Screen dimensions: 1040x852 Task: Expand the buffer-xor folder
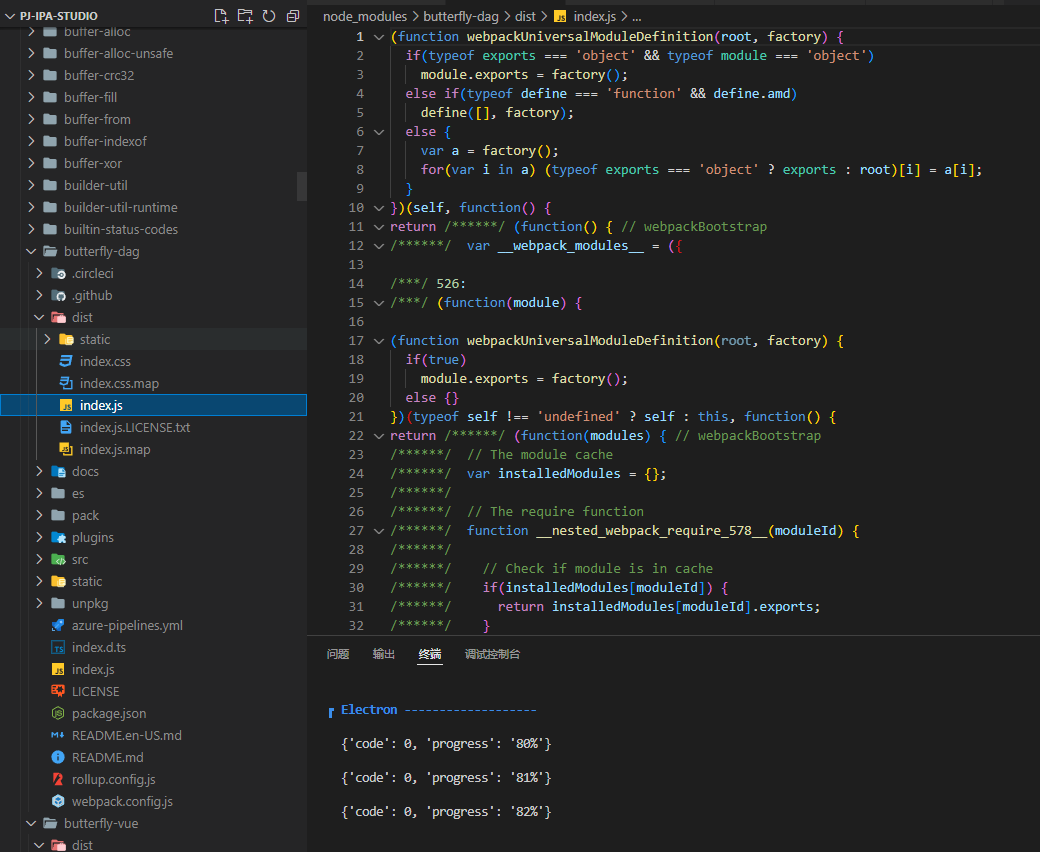tap(31, 163)
